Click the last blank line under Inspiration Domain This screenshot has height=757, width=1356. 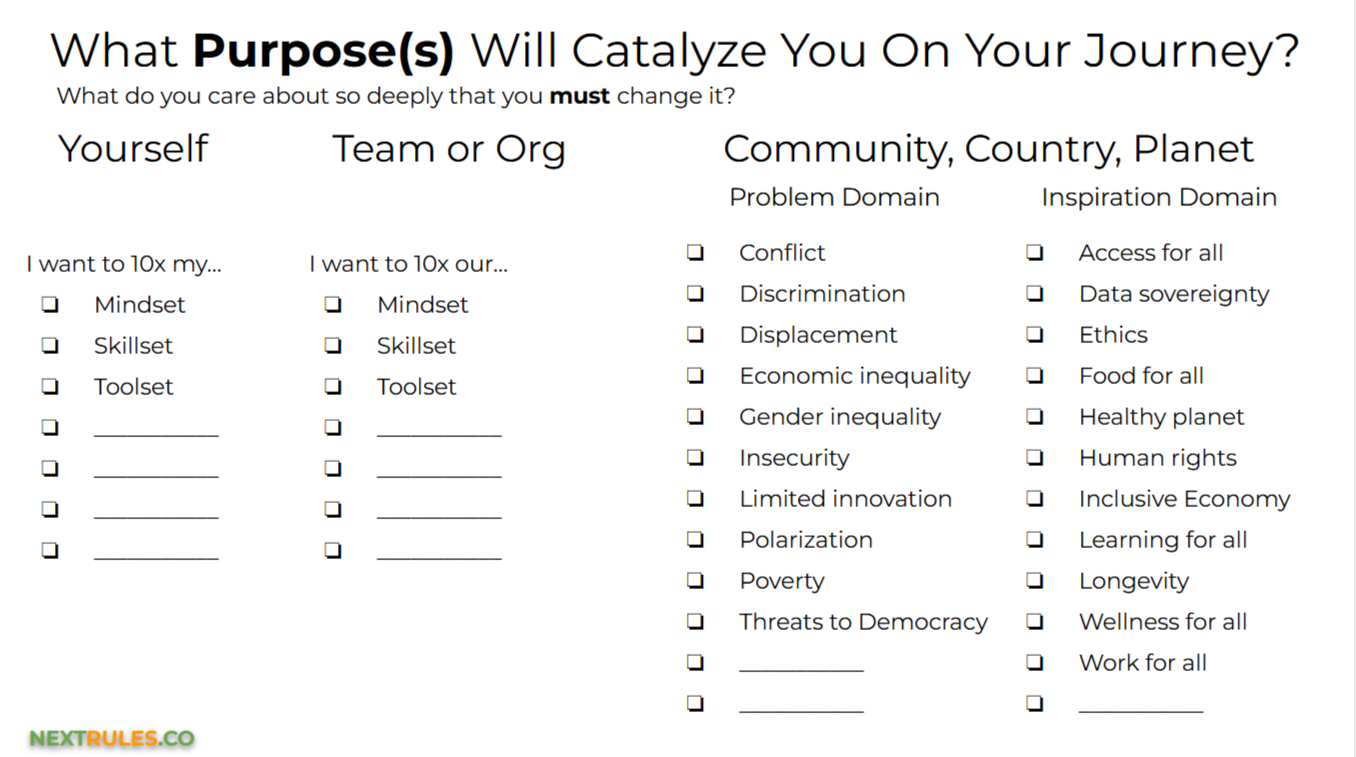click(x=1140, y=705)
